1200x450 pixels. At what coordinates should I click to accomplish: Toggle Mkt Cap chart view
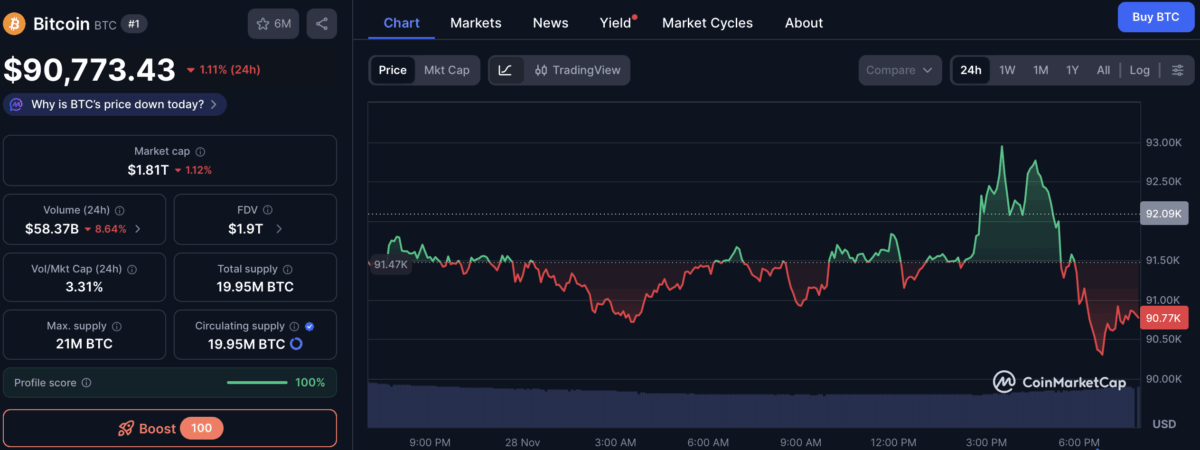[x=447, y=70]
